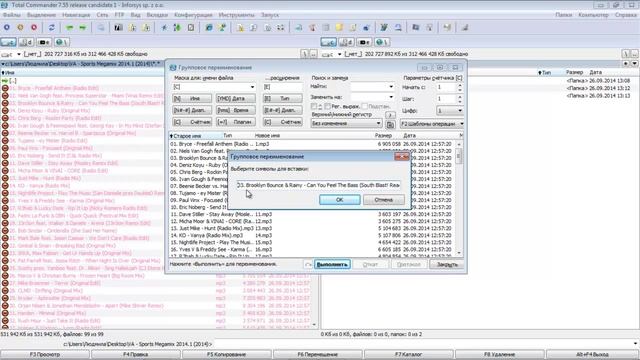Click the [=?] Плагин button

(236, 122)
